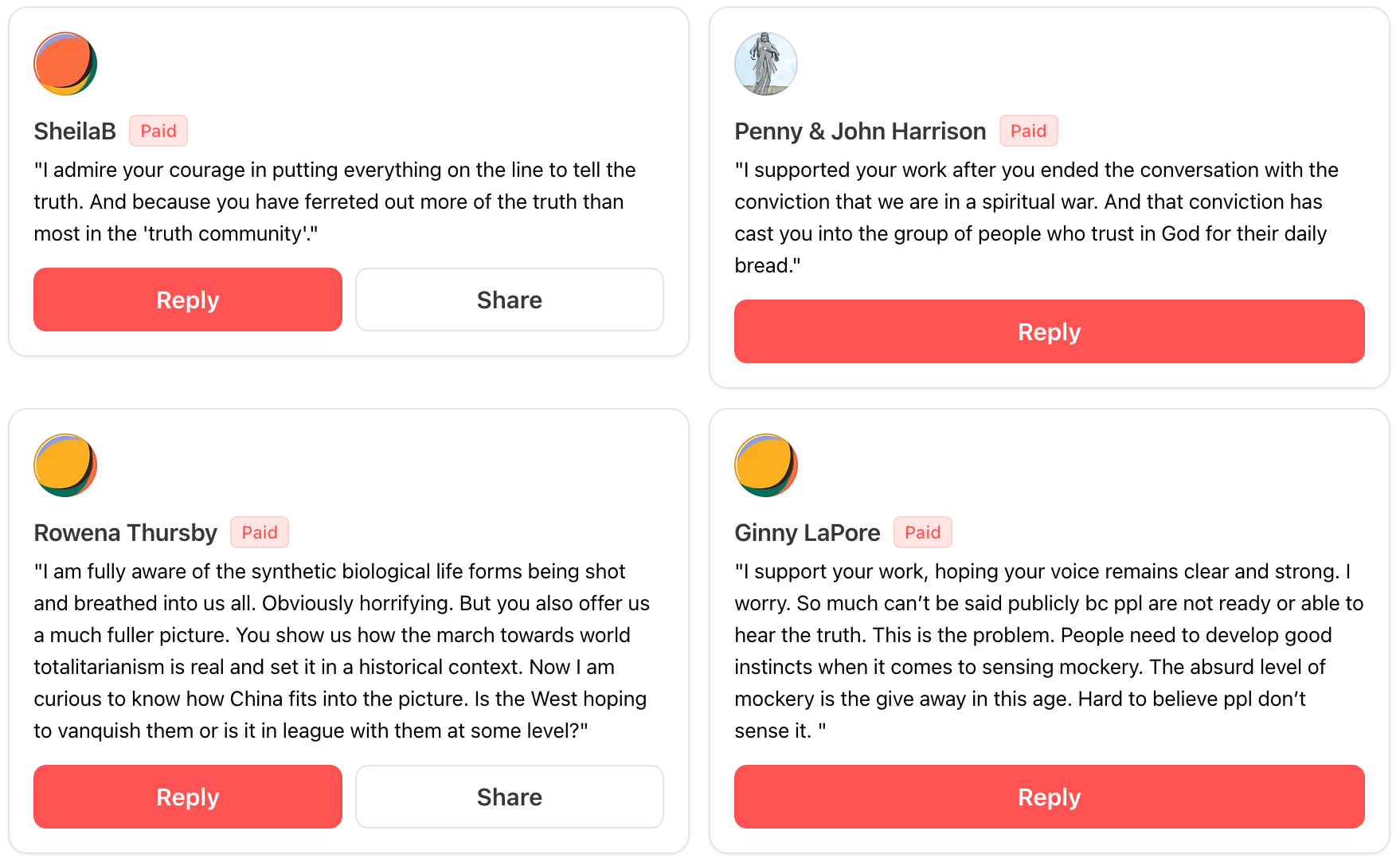Click Paid badge beside Ginny LaPore
The image size is (1400, 862).
pyautogui.click(x=922, y=533)
